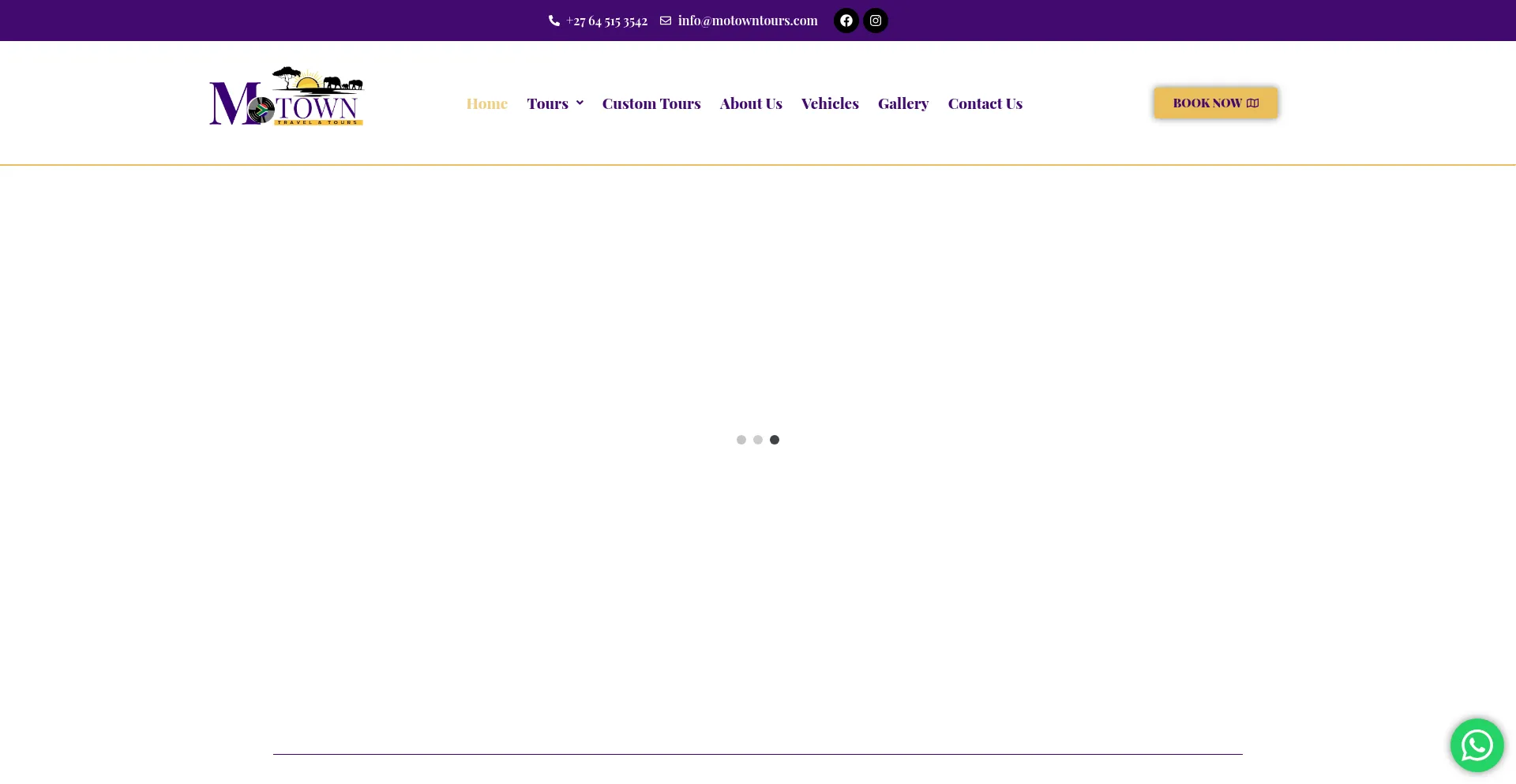View the Gallery page
The width and height of the screenshot is (1516, 784).
pyautogui.click(x=903, y=103)
